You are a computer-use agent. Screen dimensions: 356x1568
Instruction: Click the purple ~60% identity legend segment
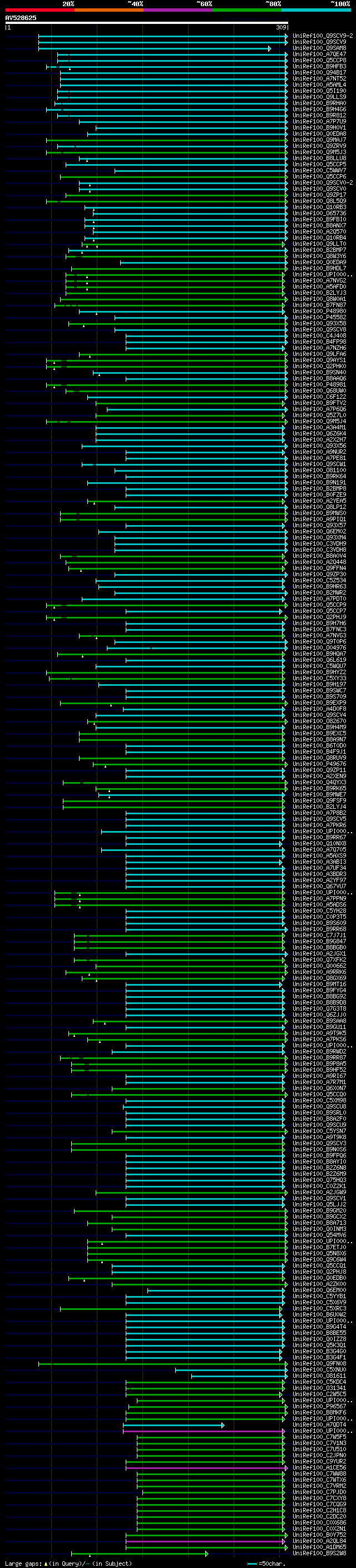tap(177, 11)
